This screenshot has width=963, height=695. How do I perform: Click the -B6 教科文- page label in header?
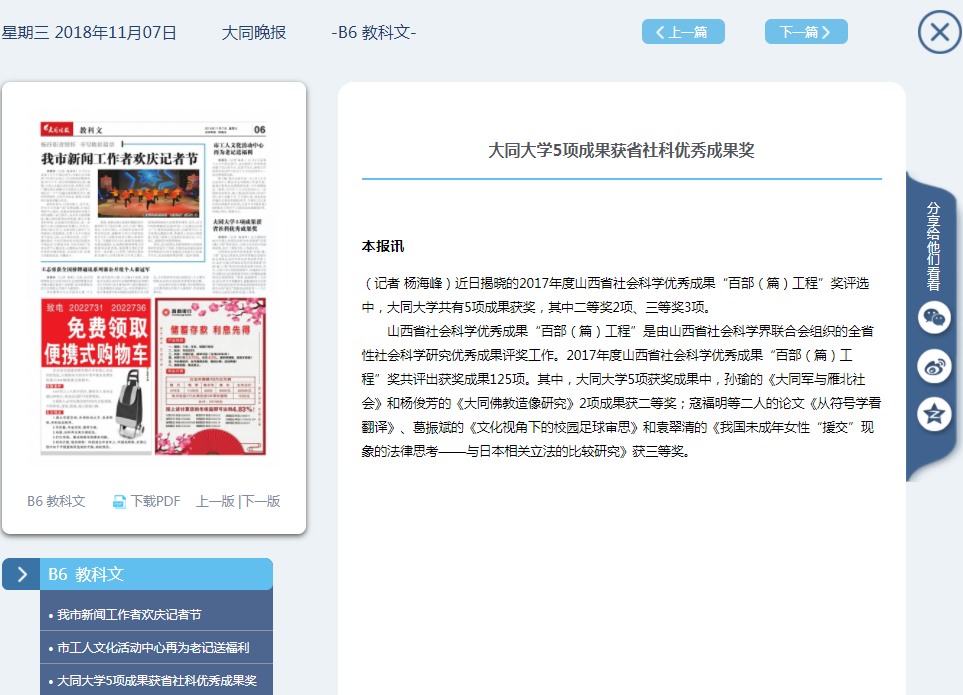pyautogui.click(x=374, y=33)
